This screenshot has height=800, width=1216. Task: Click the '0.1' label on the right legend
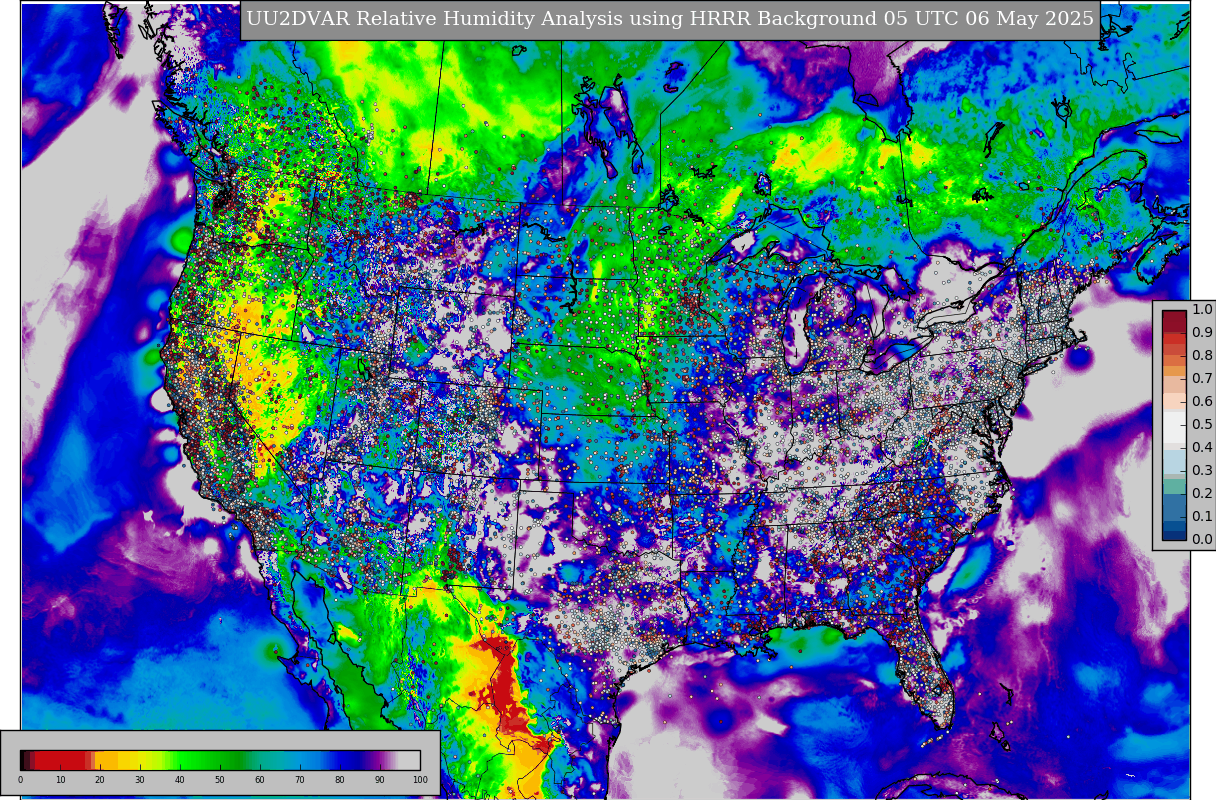click(1202, 517)
